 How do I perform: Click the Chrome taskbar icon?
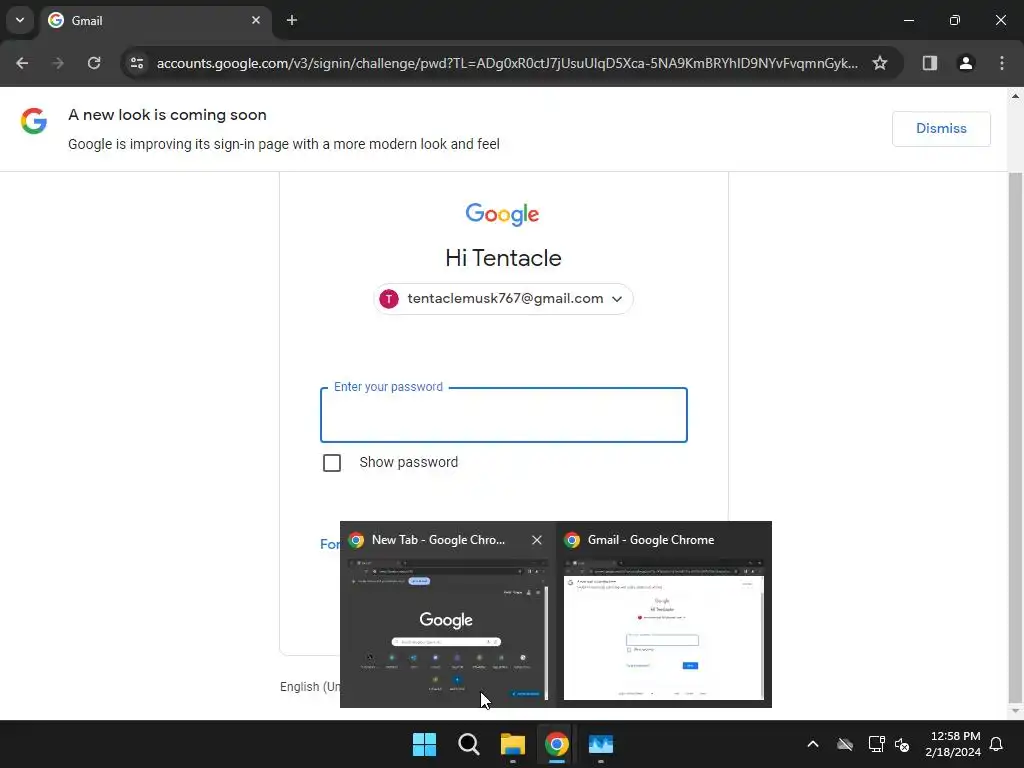pos(556,744)
